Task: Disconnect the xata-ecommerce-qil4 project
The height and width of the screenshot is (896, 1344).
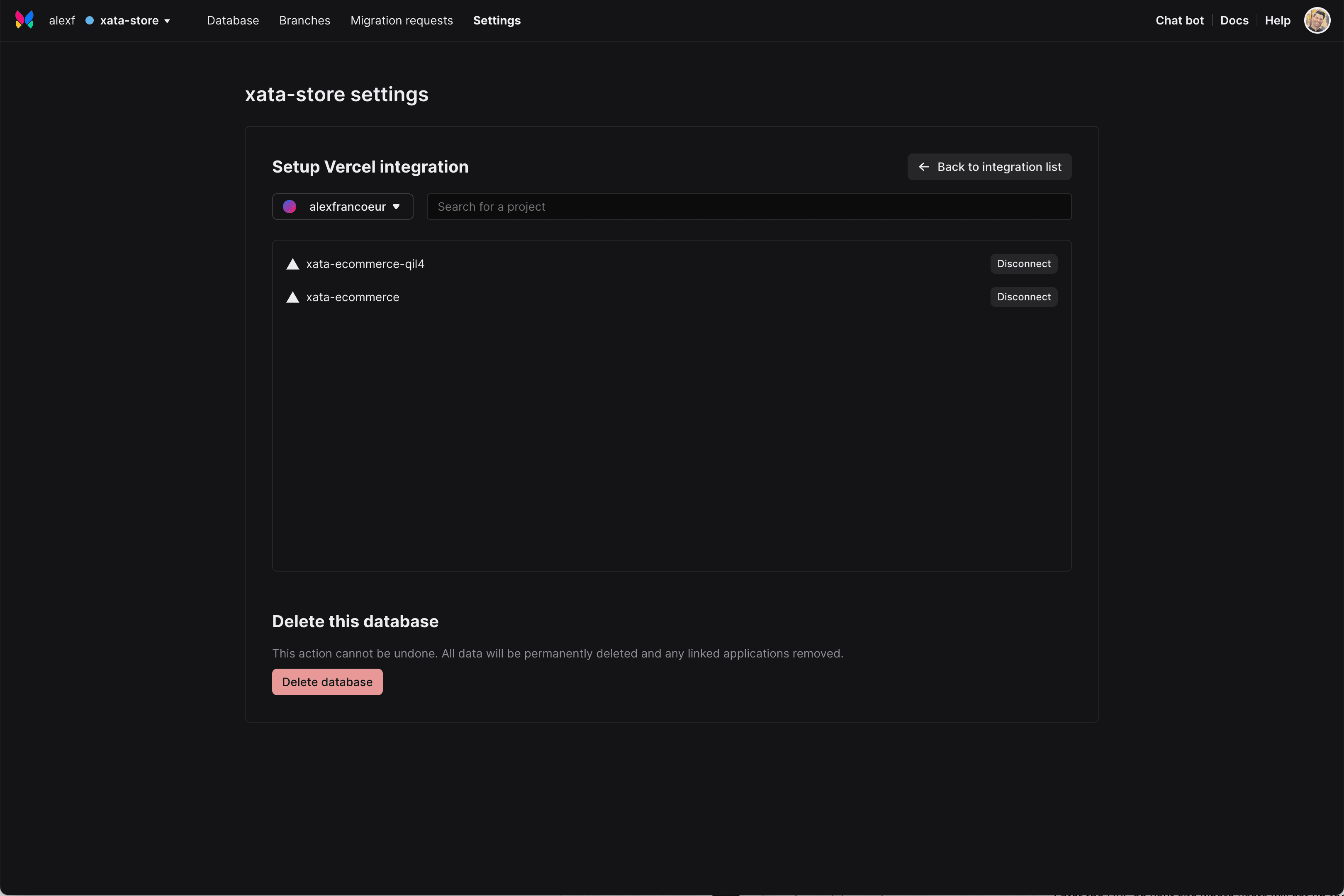Action: click(1023, 264)
